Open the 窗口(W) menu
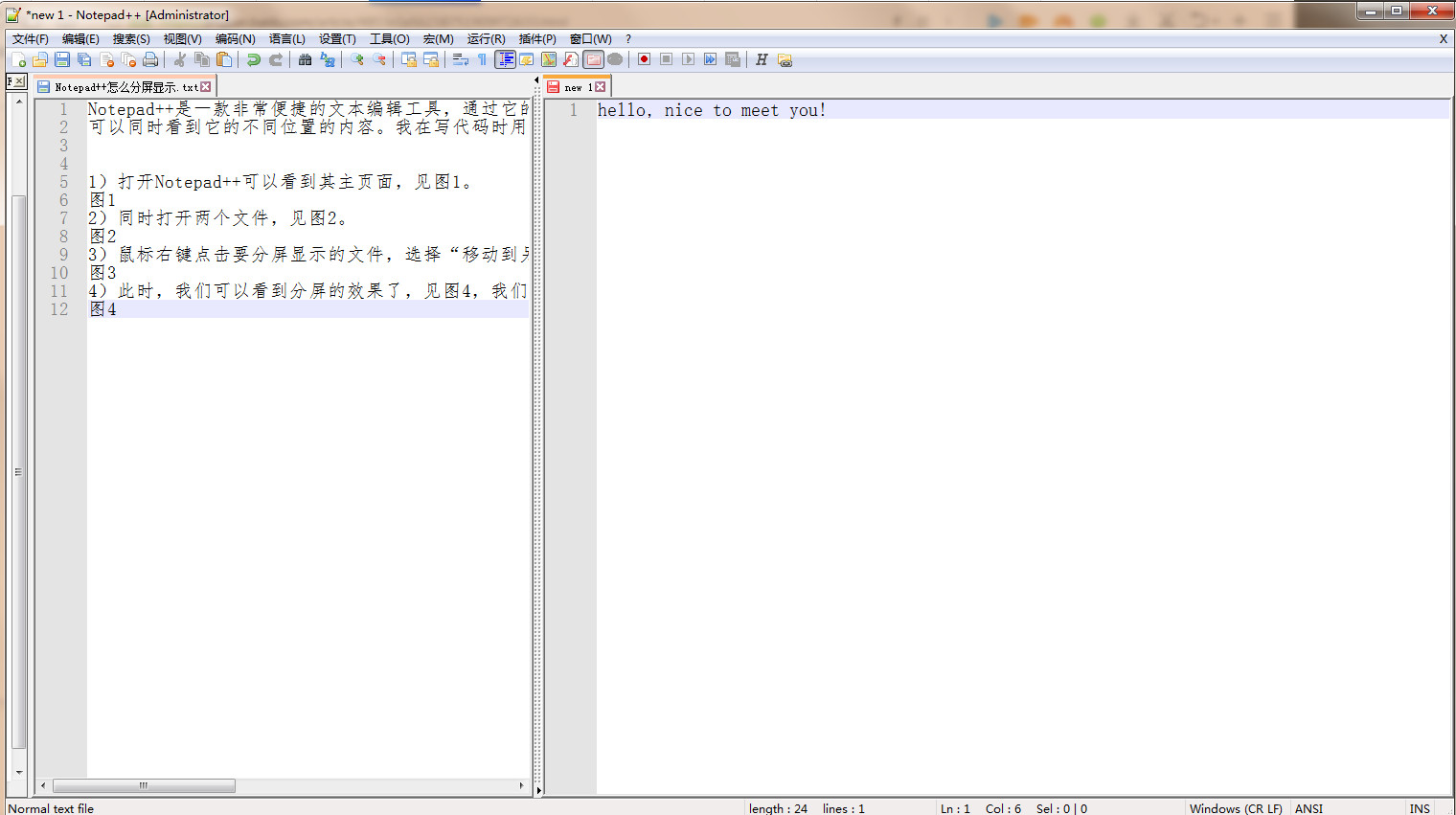The width and height of the screenshot is (1456, 815). tap(590, 39)
